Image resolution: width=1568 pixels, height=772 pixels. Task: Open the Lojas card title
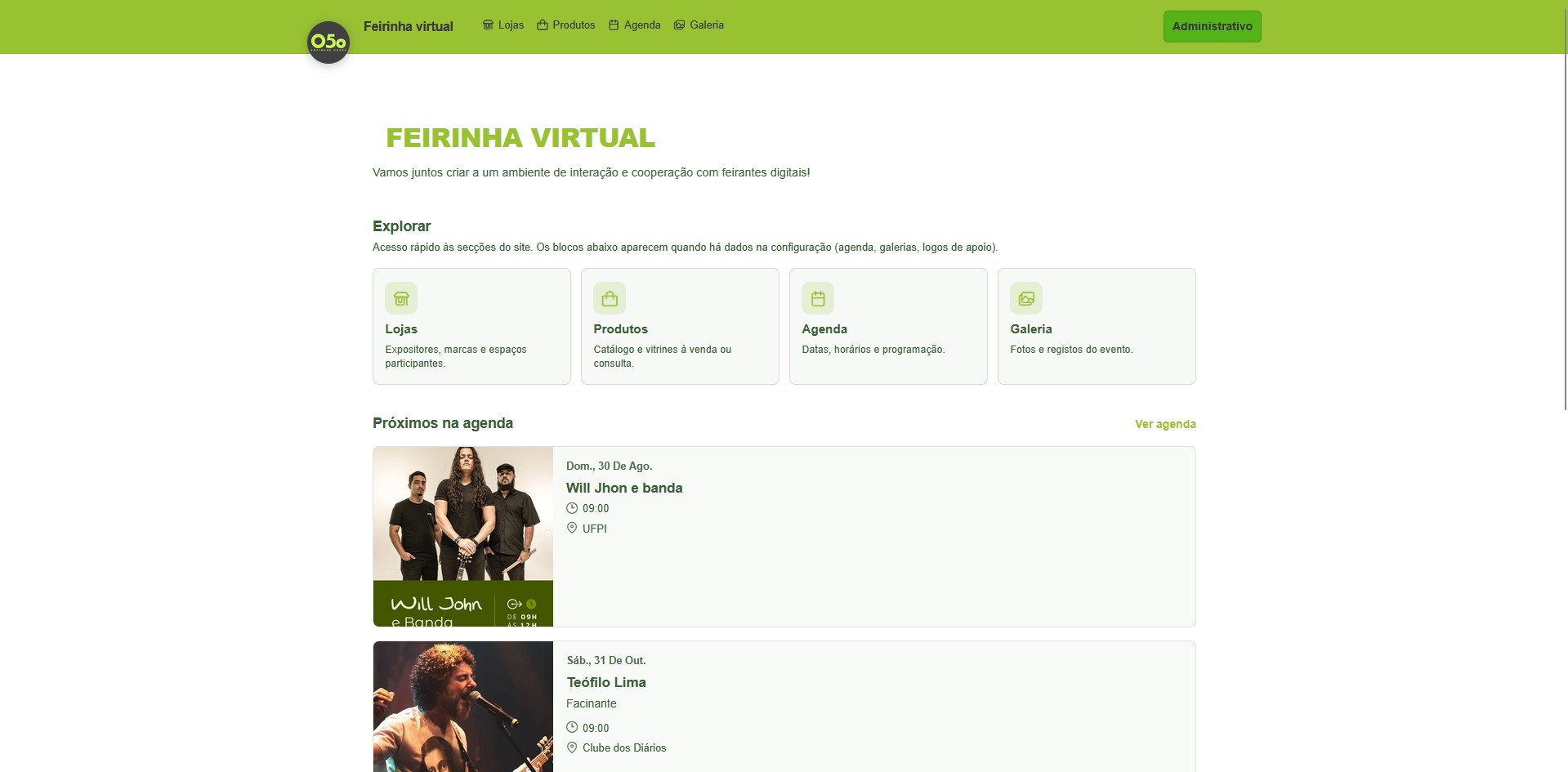click(x=401, y=329)
